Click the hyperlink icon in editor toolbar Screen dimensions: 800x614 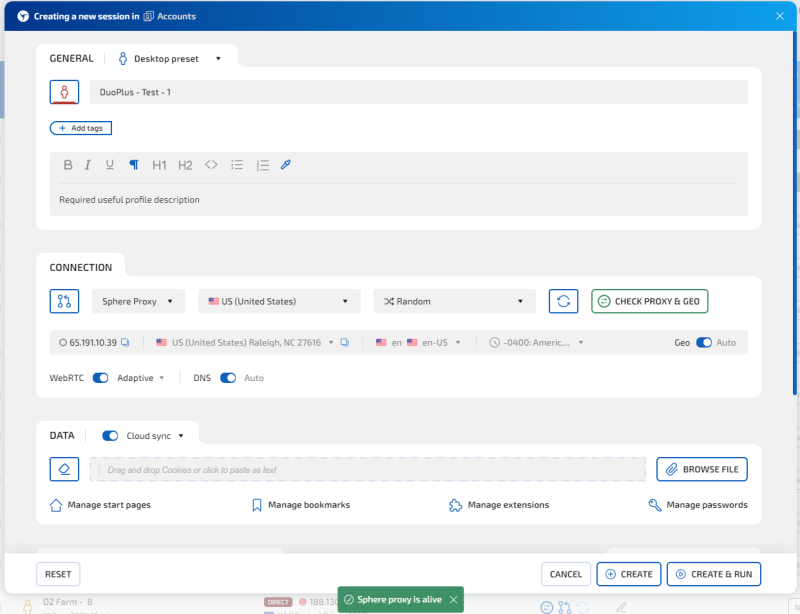285,165
